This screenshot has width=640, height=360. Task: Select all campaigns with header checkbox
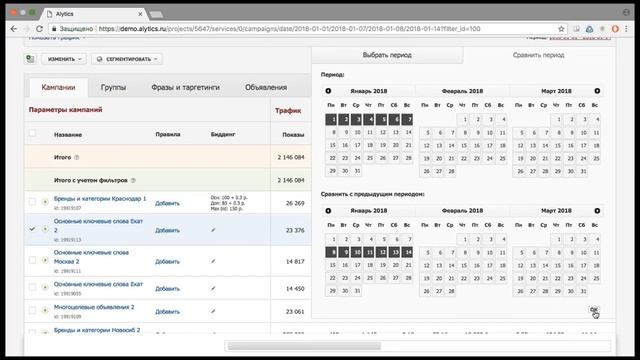click(32, 133)
